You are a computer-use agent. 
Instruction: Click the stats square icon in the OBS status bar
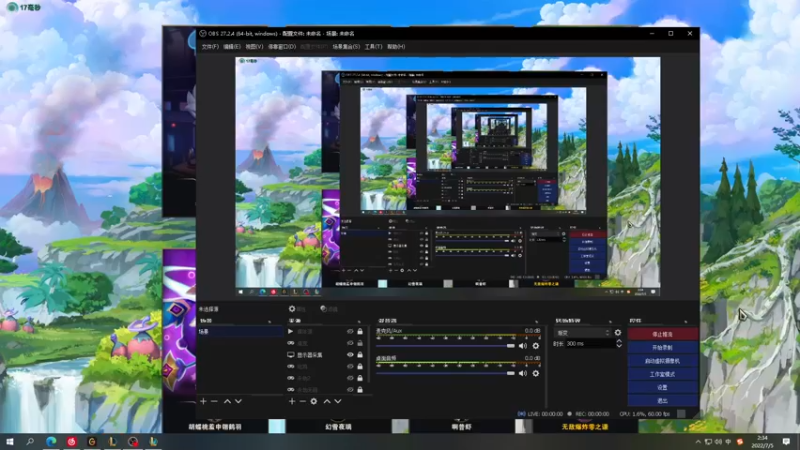pos(681,414)
